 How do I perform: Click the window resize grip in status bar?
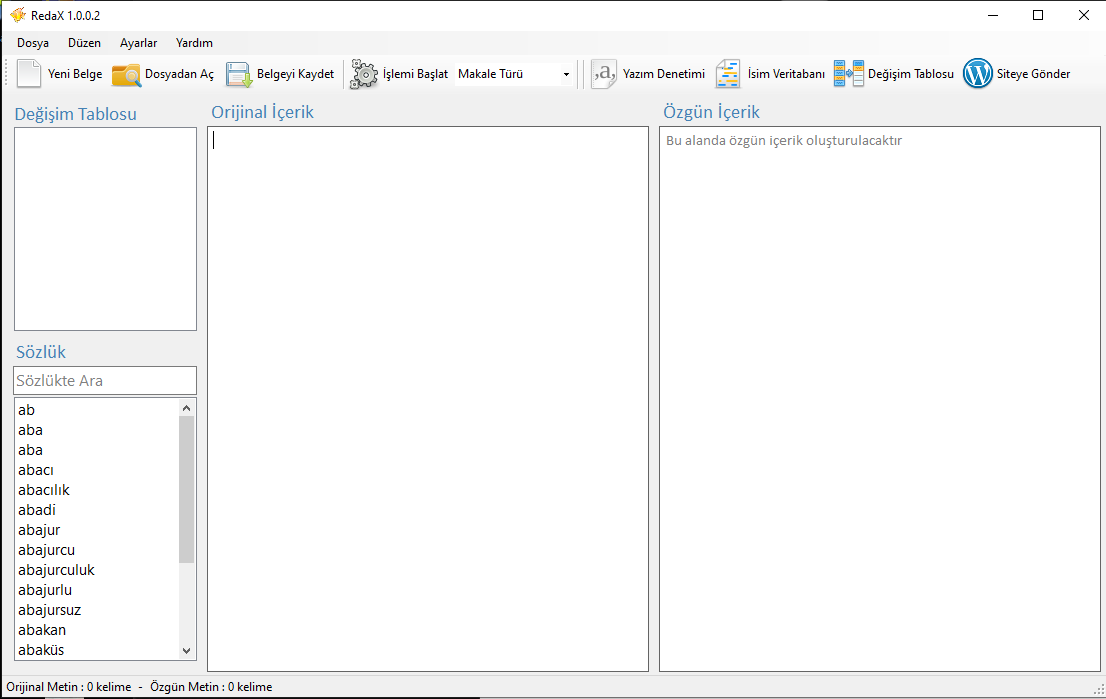coord(1098,689)
